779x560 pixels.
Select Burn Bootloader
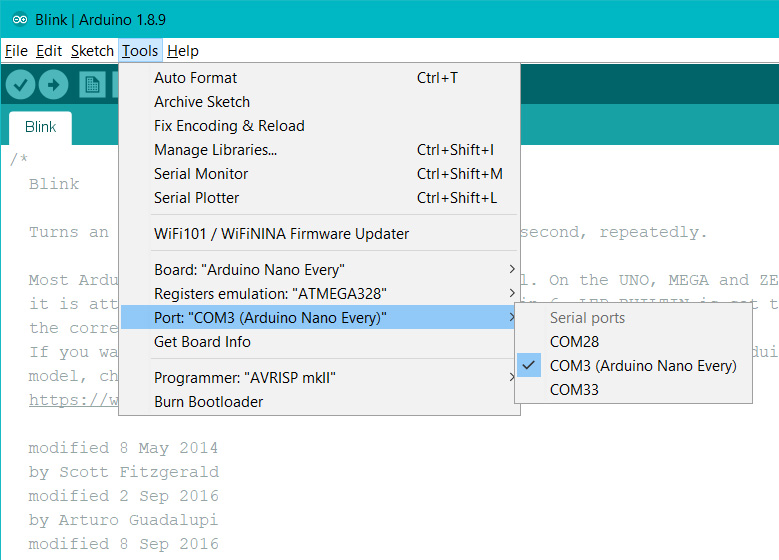(x=319, y=401)
